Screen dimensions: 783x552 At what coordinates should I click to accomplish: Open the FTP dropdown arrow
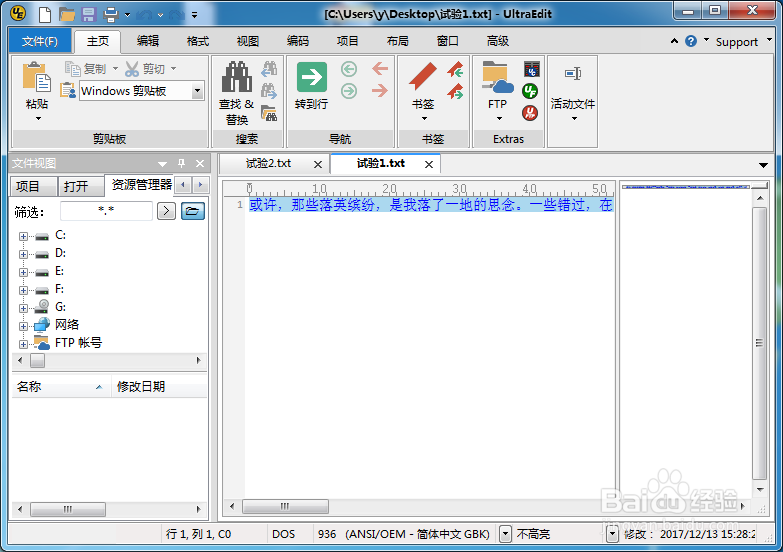coord(499,118)
